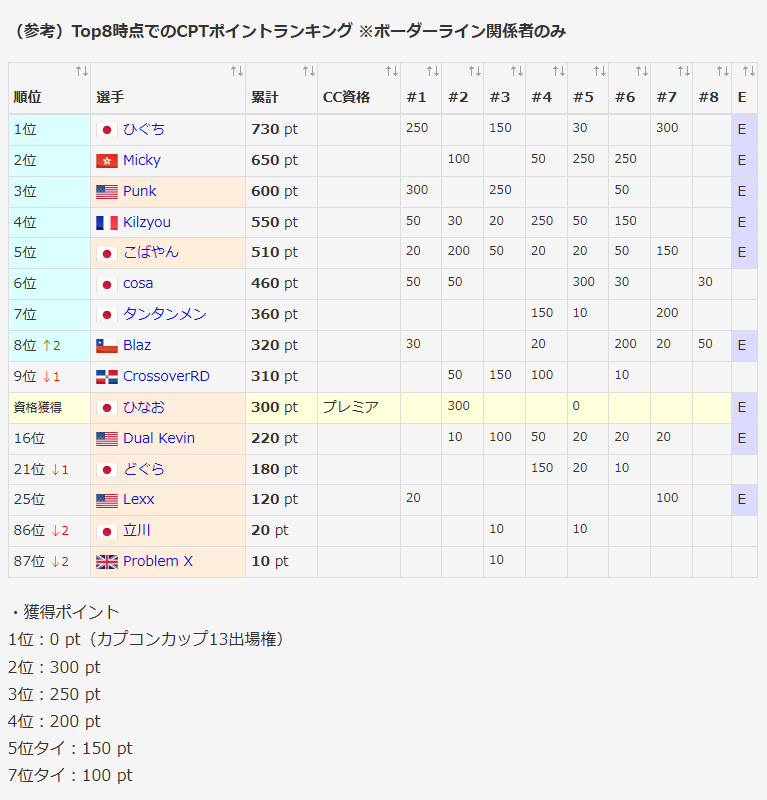Sort by #2 column arrows
Image resolution: width=767 pixels, height=800 pixels.
coord(475,71)
